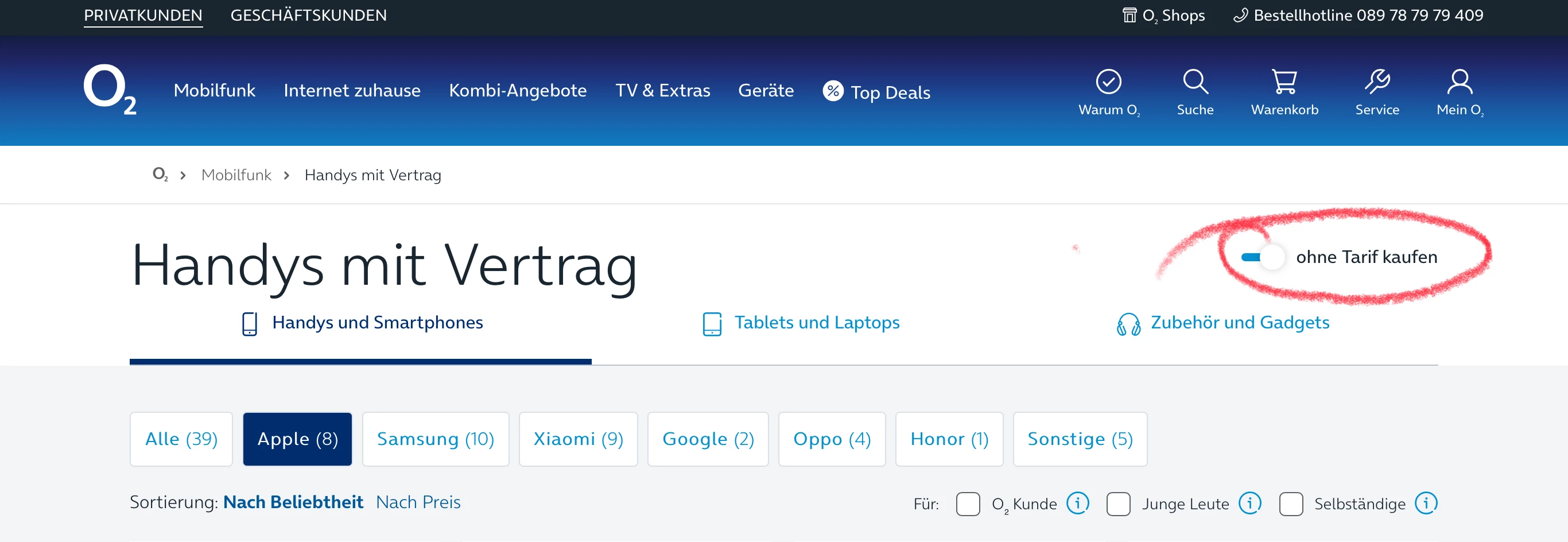Filter by Google (2)
The width and height of the screenshot is (1568, 542).
[x=708, y=439]
